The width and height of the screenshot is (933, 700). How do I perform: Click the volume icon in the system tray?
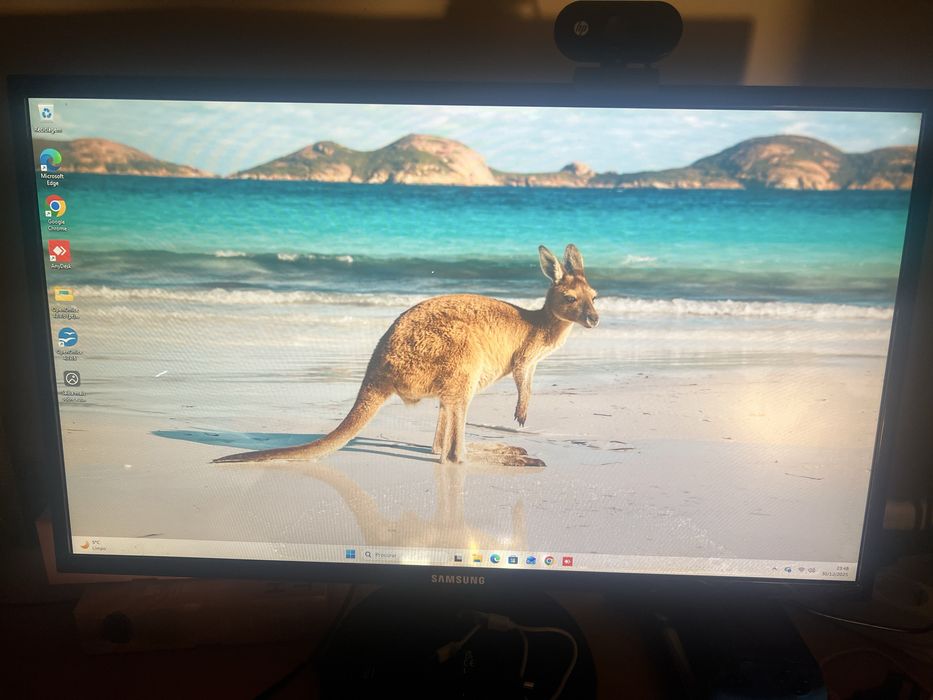[812, 570]
